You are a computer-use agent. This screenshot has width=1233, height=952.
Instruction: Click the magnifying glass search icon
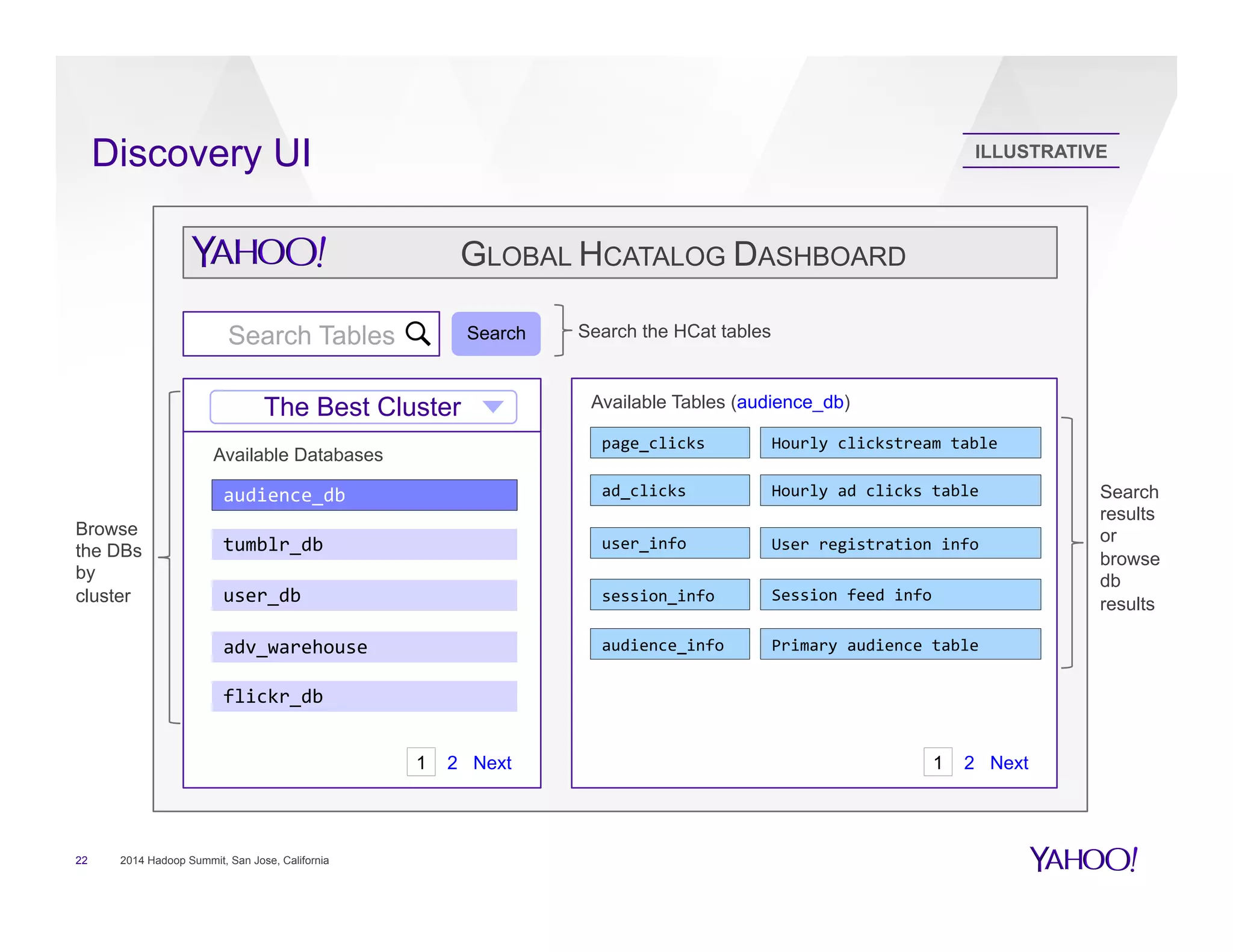(418, 333)
